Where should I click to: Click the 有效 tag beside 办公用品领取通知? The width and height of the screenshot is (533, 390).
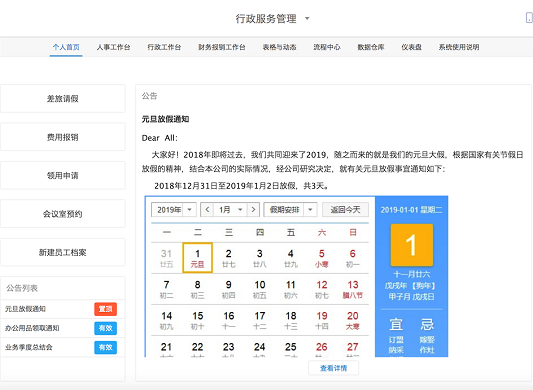tap(105, 328)
